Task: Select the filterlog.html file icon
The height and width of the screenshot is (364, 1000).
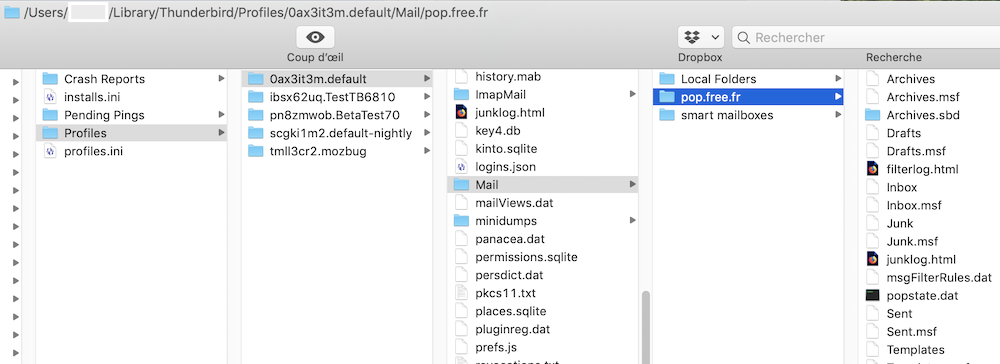Action: (872, 169)
